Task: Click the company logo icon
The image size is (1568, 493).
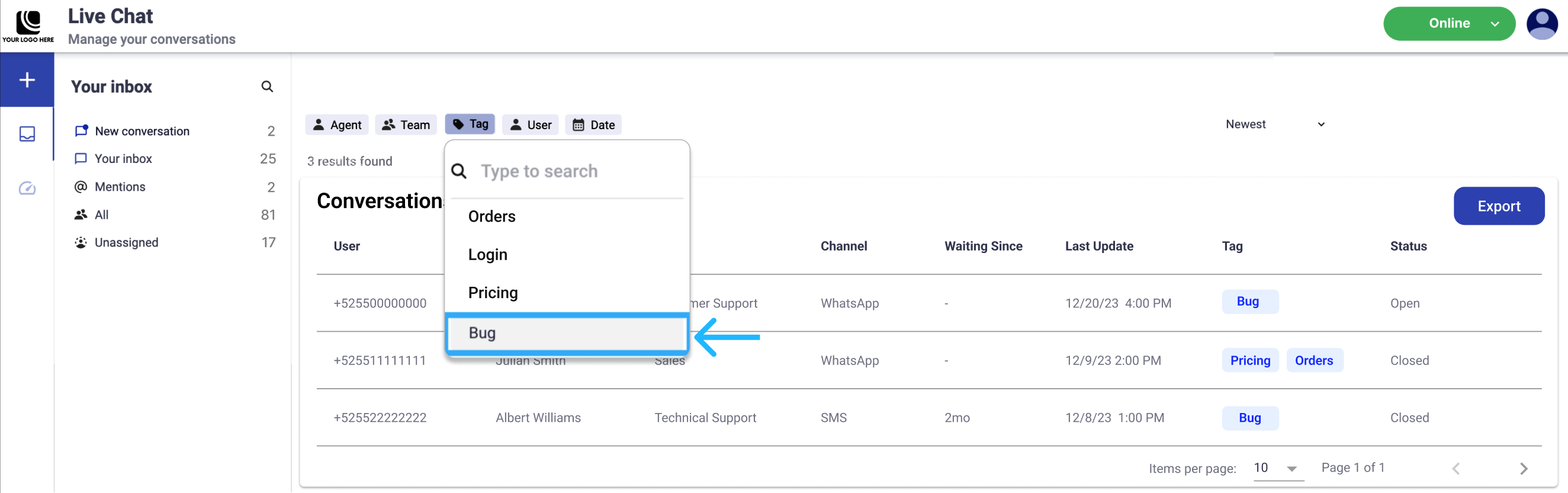Action: pyautogui.click(x=28, y=25)
